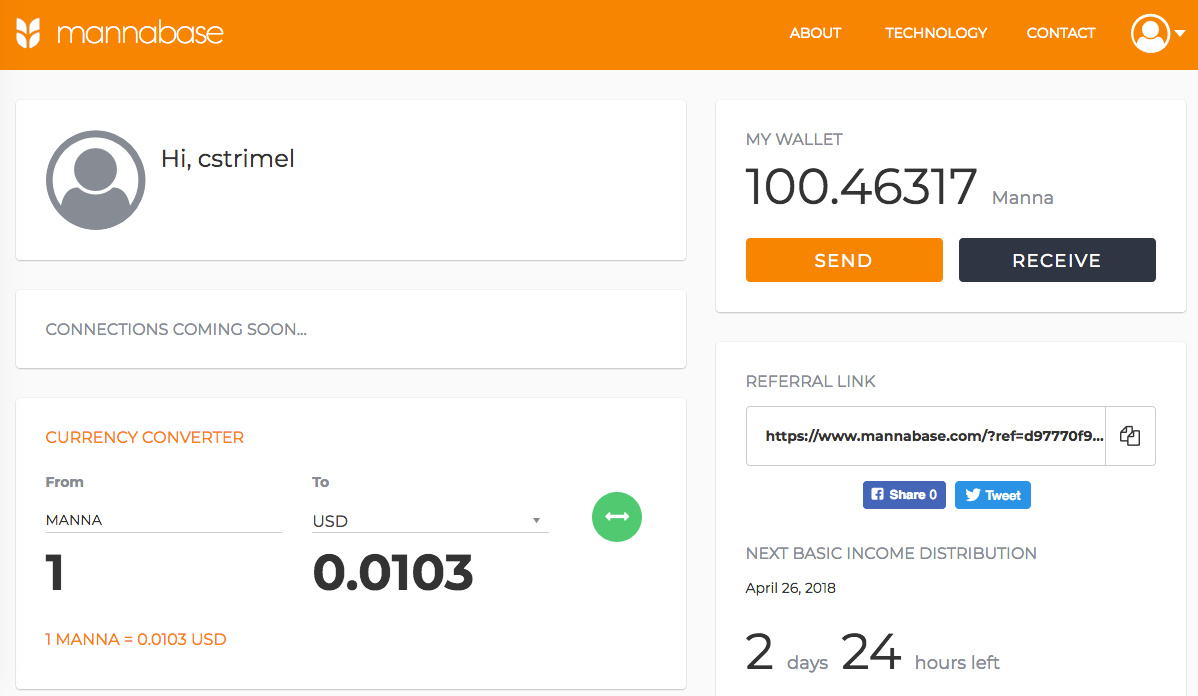1198x696 pixels.
Task: Open the CONTACT menu item
Action: tap(1060, 33)
